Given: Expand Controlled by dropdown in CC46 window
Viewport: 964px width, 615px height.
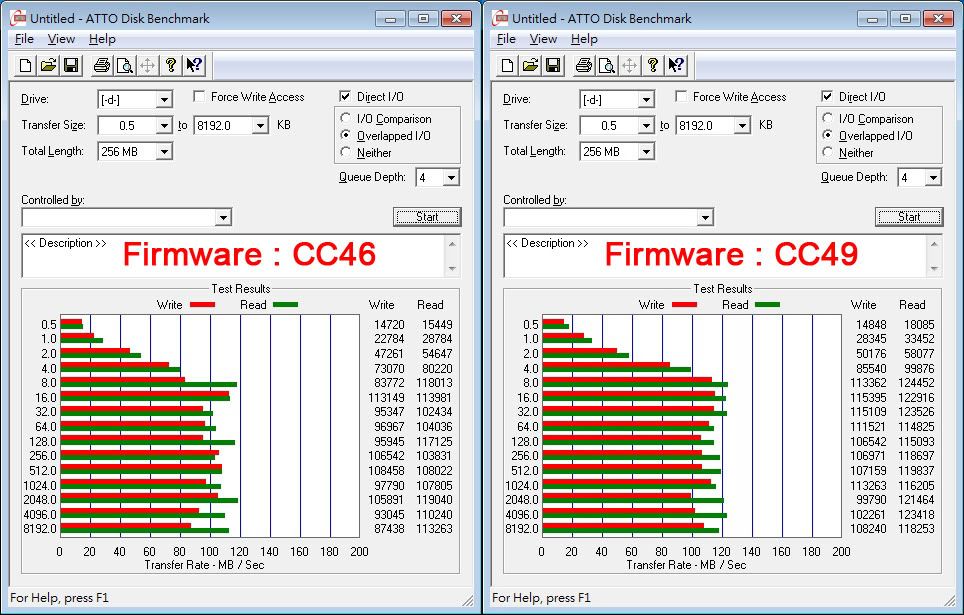Looking at the screenshot, I should pyautogui.click(x=223, y=217).
